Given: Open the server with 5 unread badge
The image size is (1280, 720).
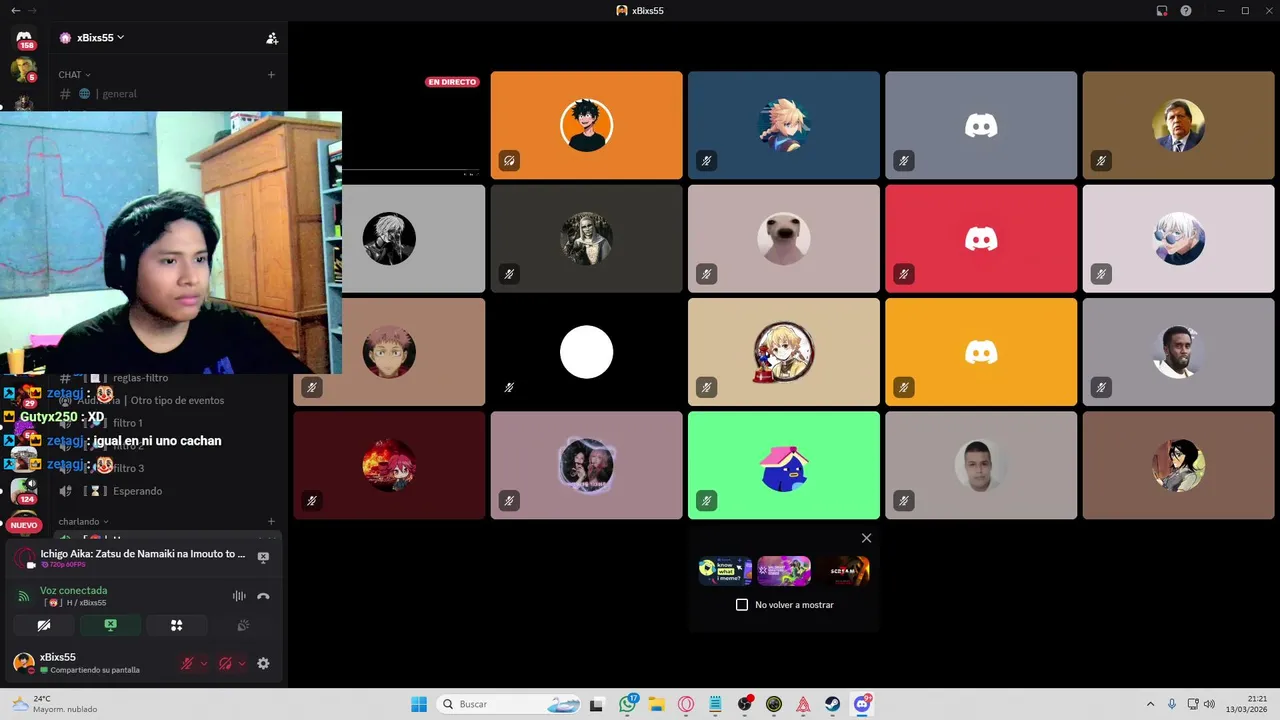Looking at the screenshot, I should tap(24, 70).
